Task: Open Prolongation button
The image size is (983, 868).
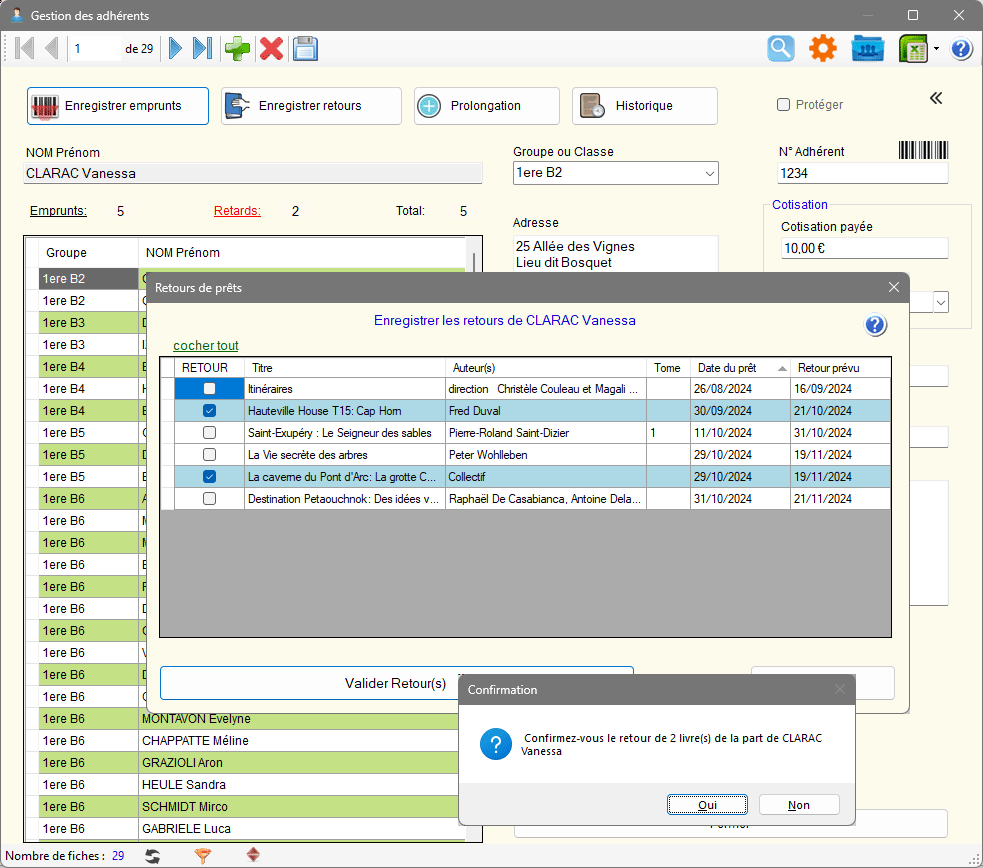Action: (487, 106)
